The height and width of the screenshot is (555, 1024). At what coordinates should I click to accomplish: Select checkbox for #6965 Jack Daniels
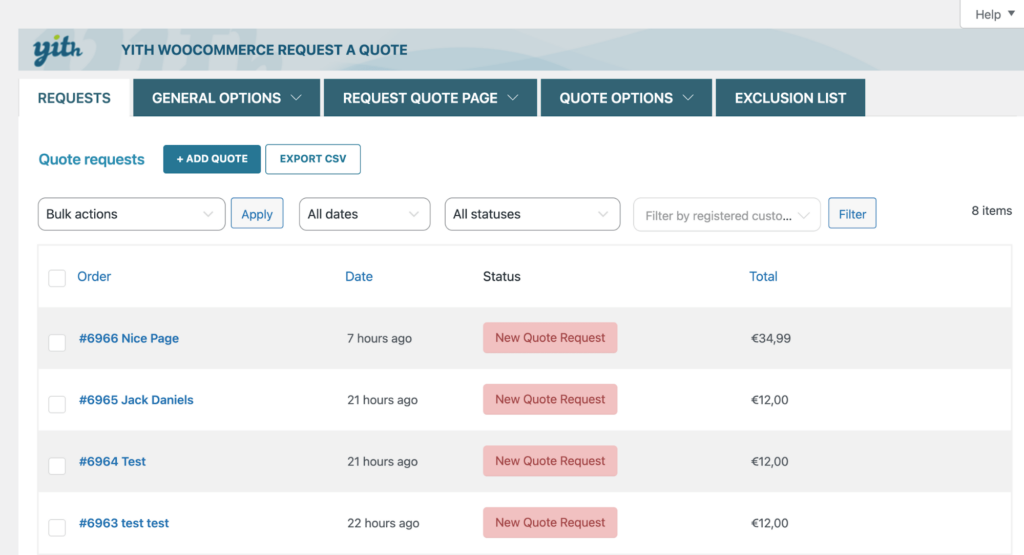pyautogui.click(x=57, y=404)
